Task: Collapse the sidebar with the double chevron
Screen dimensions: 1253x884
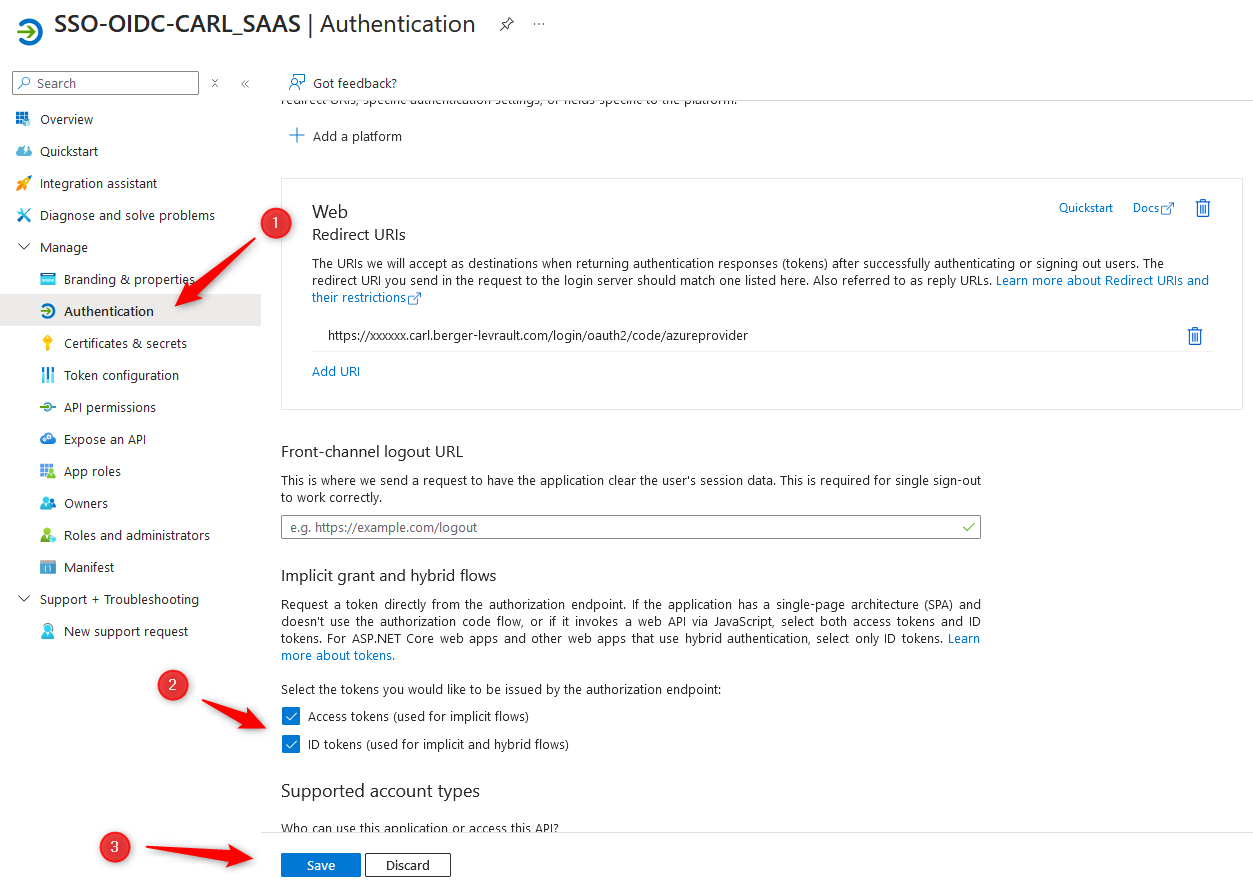Action: 245,83
